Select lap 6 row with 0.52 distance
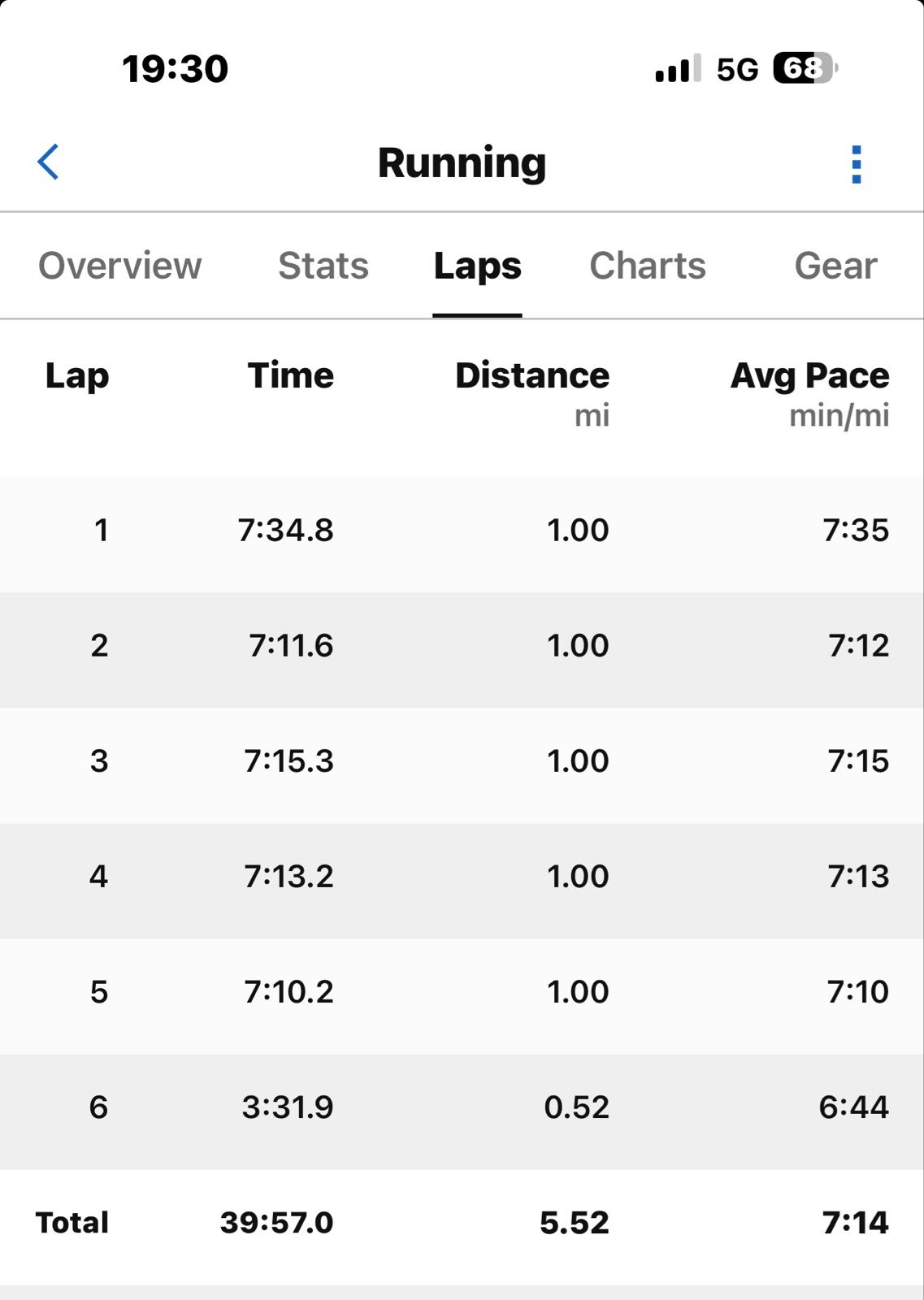Image resolution: width=924 pixels, height=1300 pixels. pyautogui.click(x=462, y=1107)
